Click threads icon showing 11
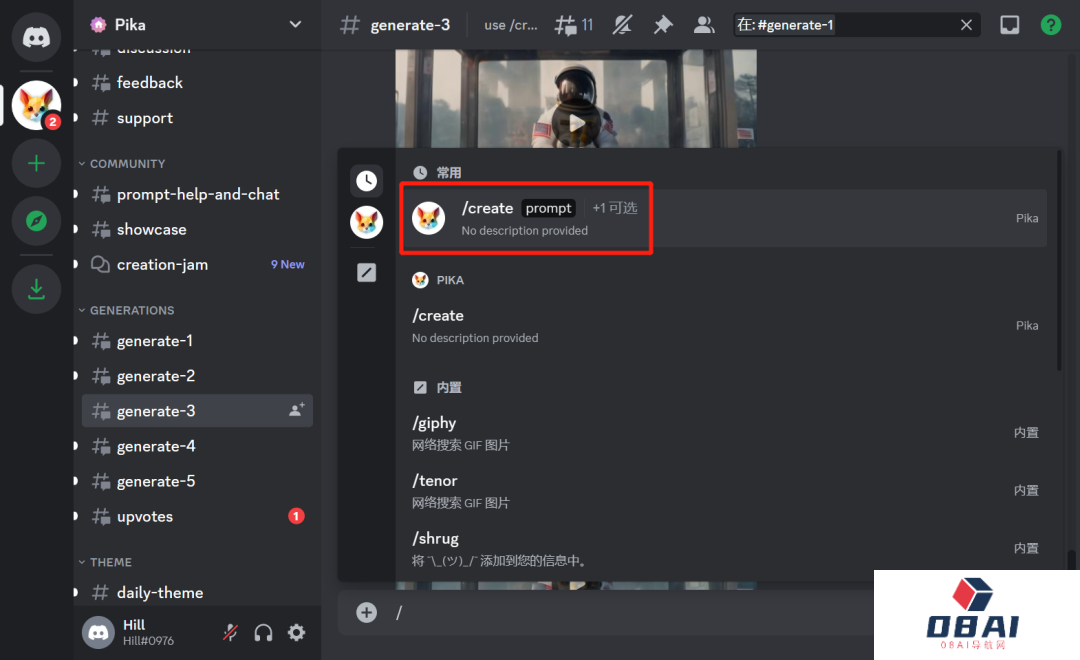The image size is (1080, 660). pyautogui.click(x=575, y=25)
